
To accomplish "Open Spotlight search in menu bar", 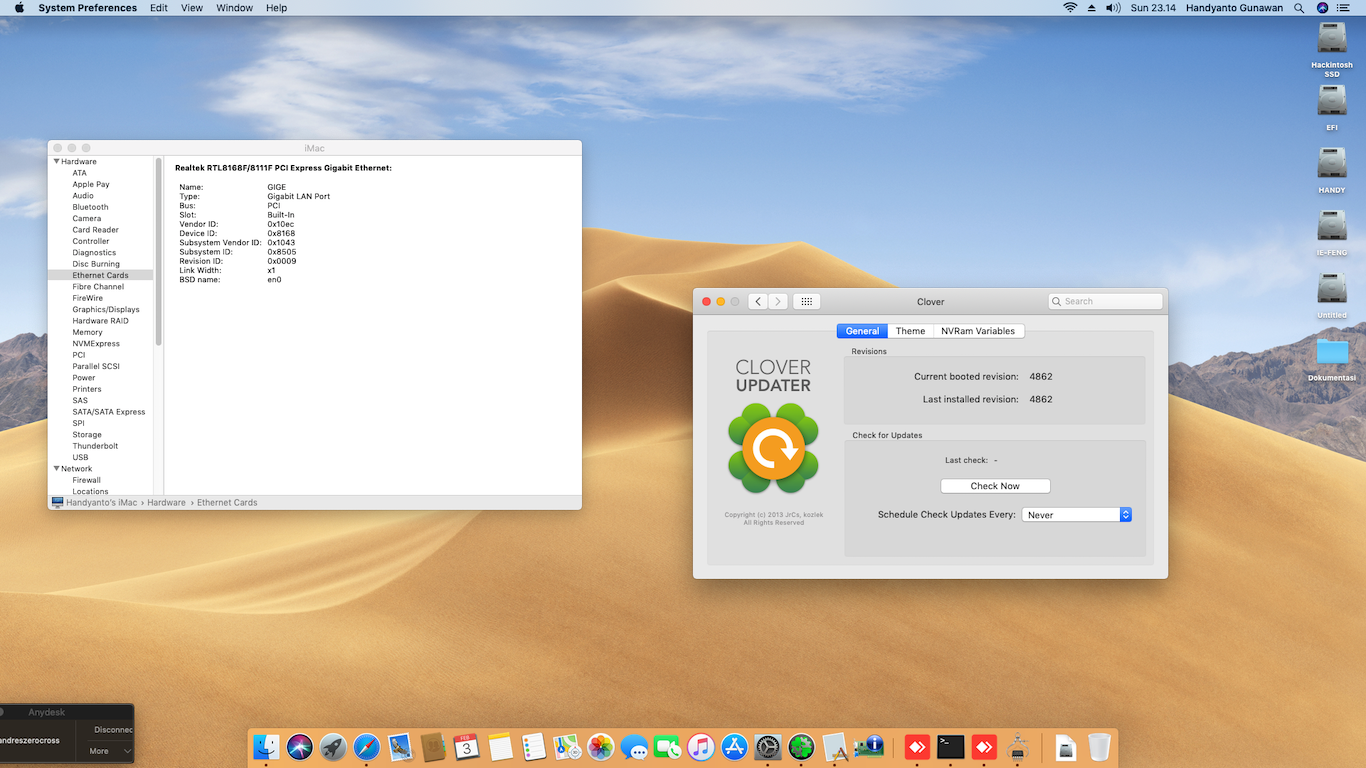I will click(x=1299, y=8).
